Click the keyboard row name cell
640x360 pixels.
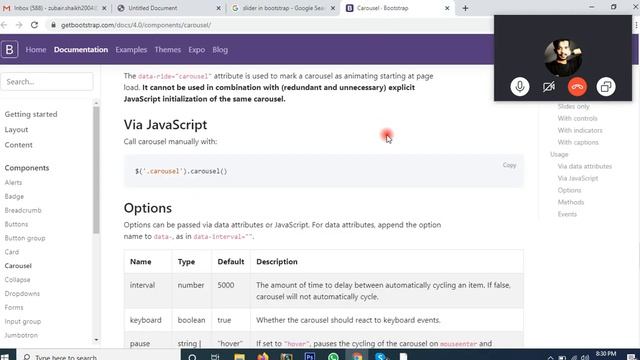[x=148, y=320]
